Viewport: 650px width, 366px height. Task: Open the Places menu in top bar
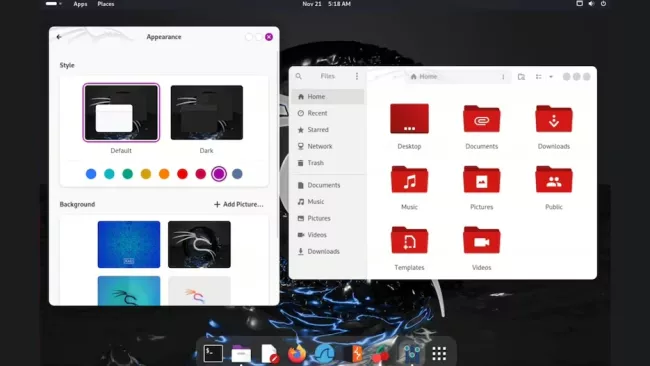click(106, 4)
